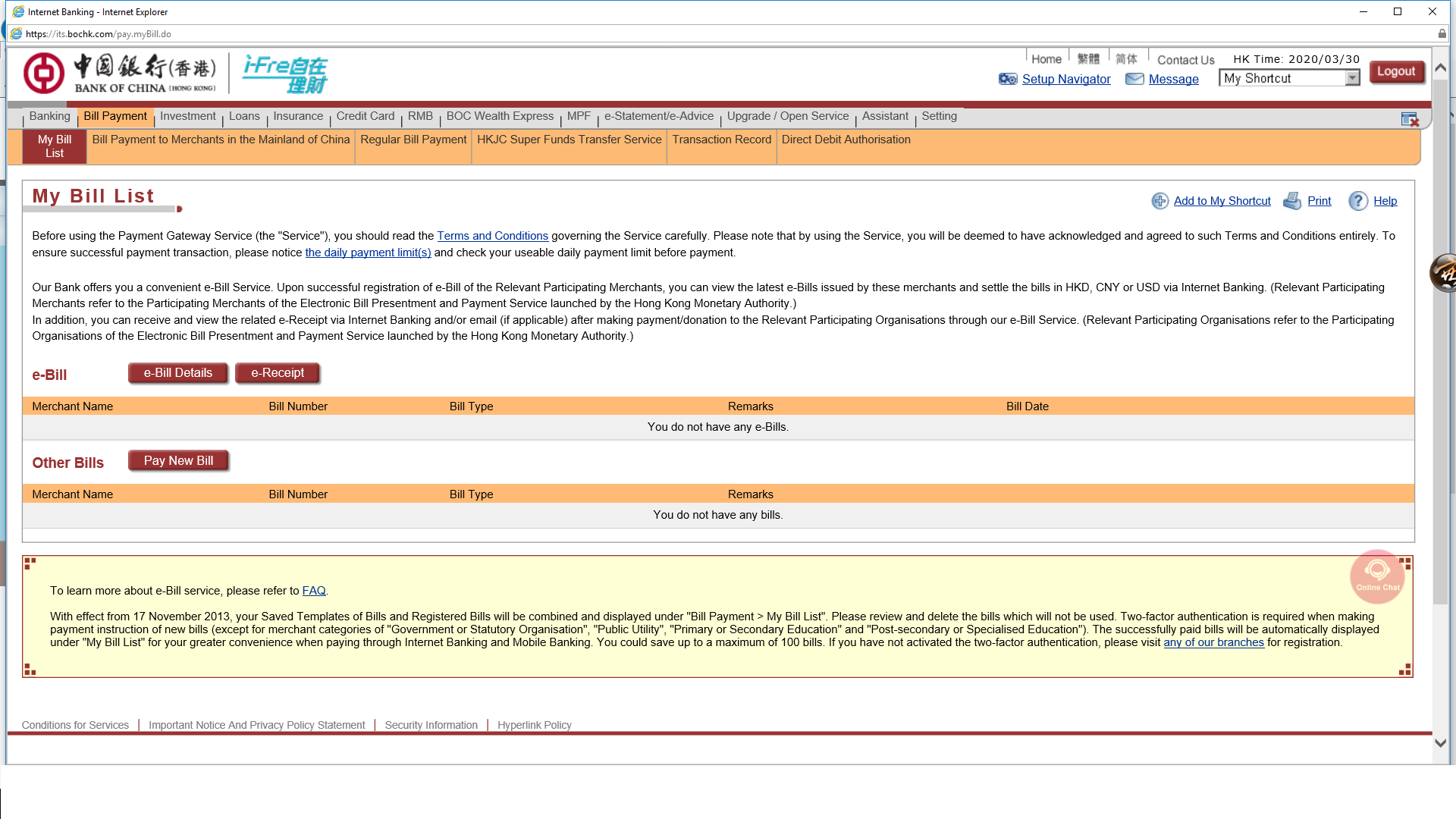This screenshot has width=1456, height=819.
Task: Click the Bank of China homepage logo
Action: pyautogui.click(x=119, y=71)
